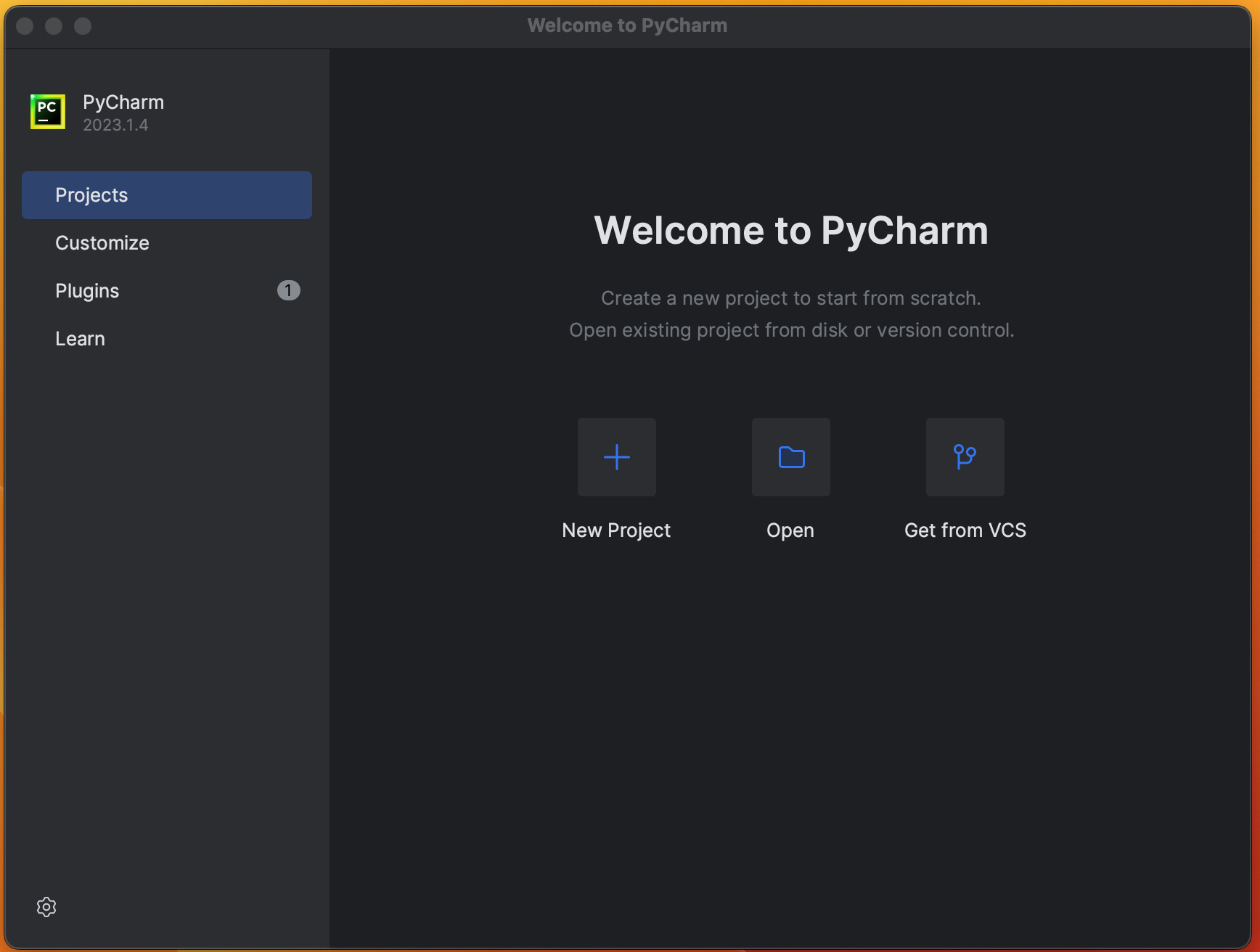Click the Get from VCS label
The image size is (1260, 952).
pos(965,530)
